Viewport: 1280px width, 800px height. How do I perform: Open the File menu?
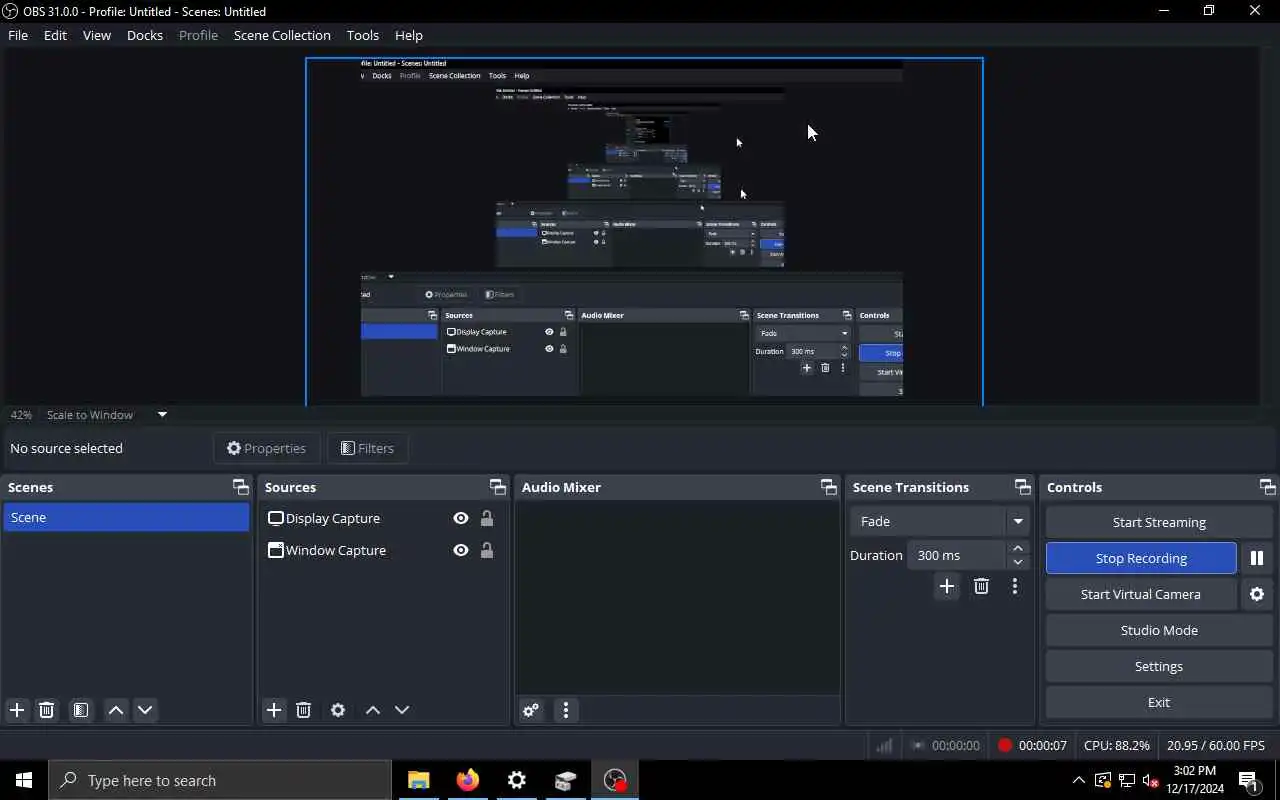point(18,35)
